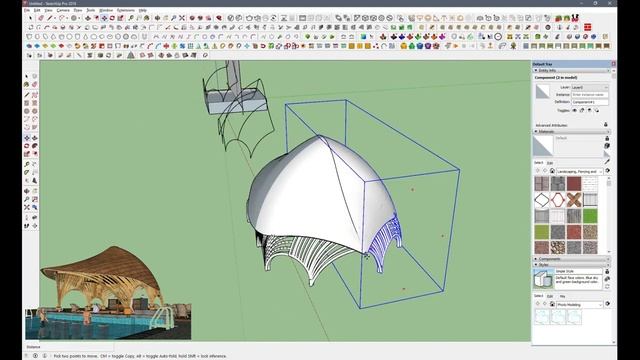Select the Tape Measure tool in top toolbar

click(x=131, y=18)
